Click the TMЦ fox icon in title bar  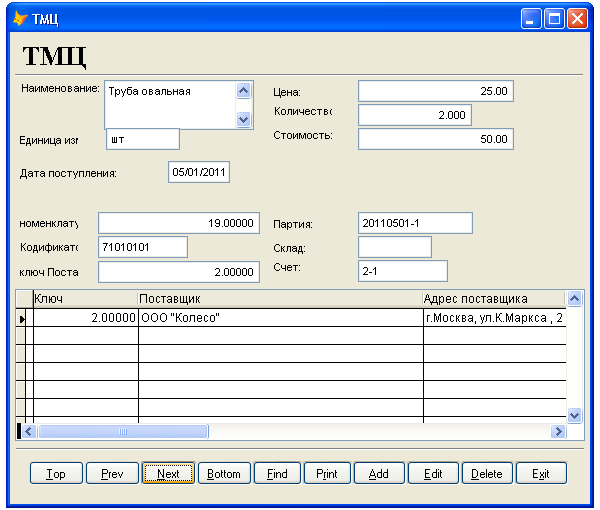tap(19, 18)
